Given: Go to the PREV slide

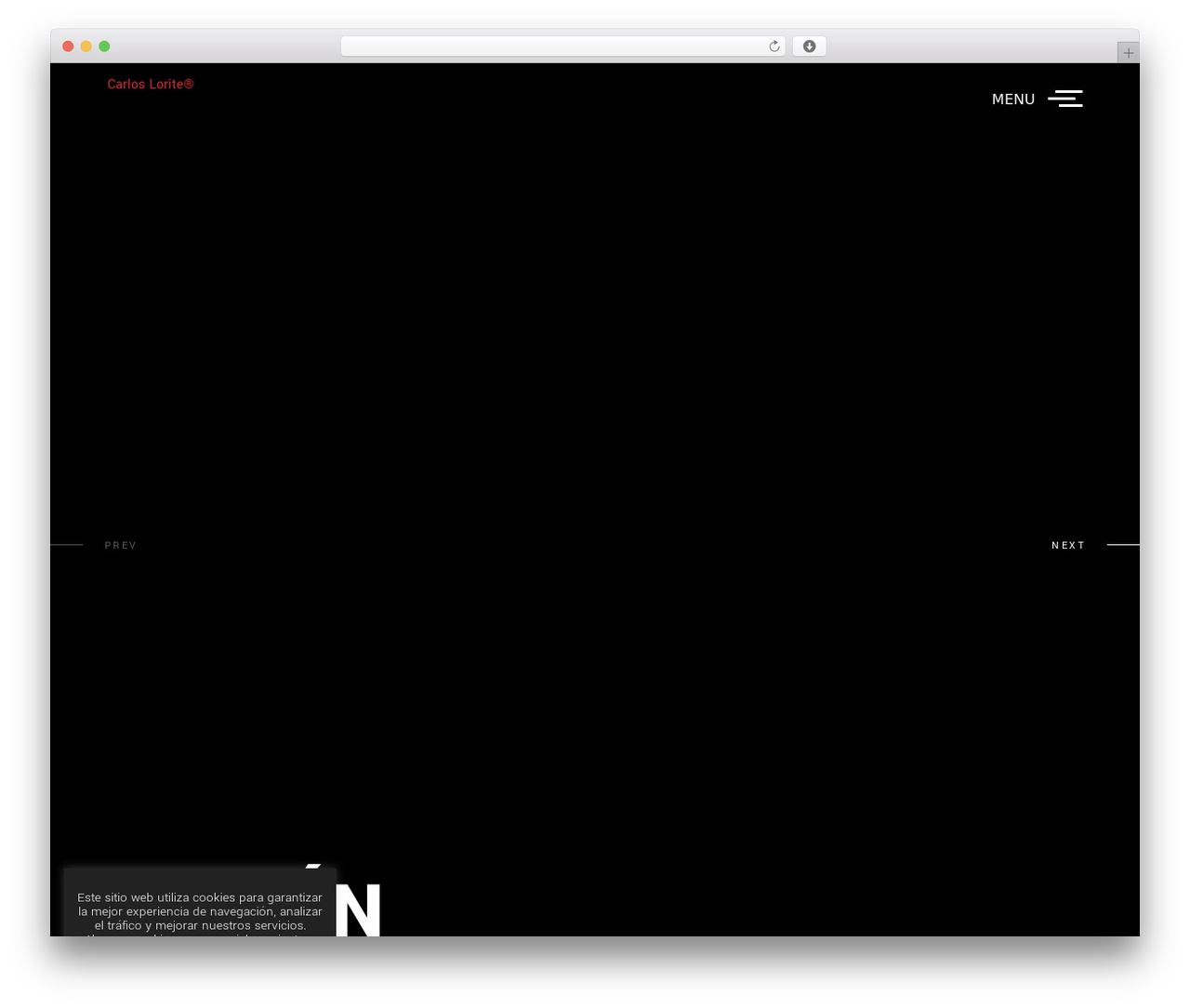Looking at the screenshot, I should click(x=121, y=545).
